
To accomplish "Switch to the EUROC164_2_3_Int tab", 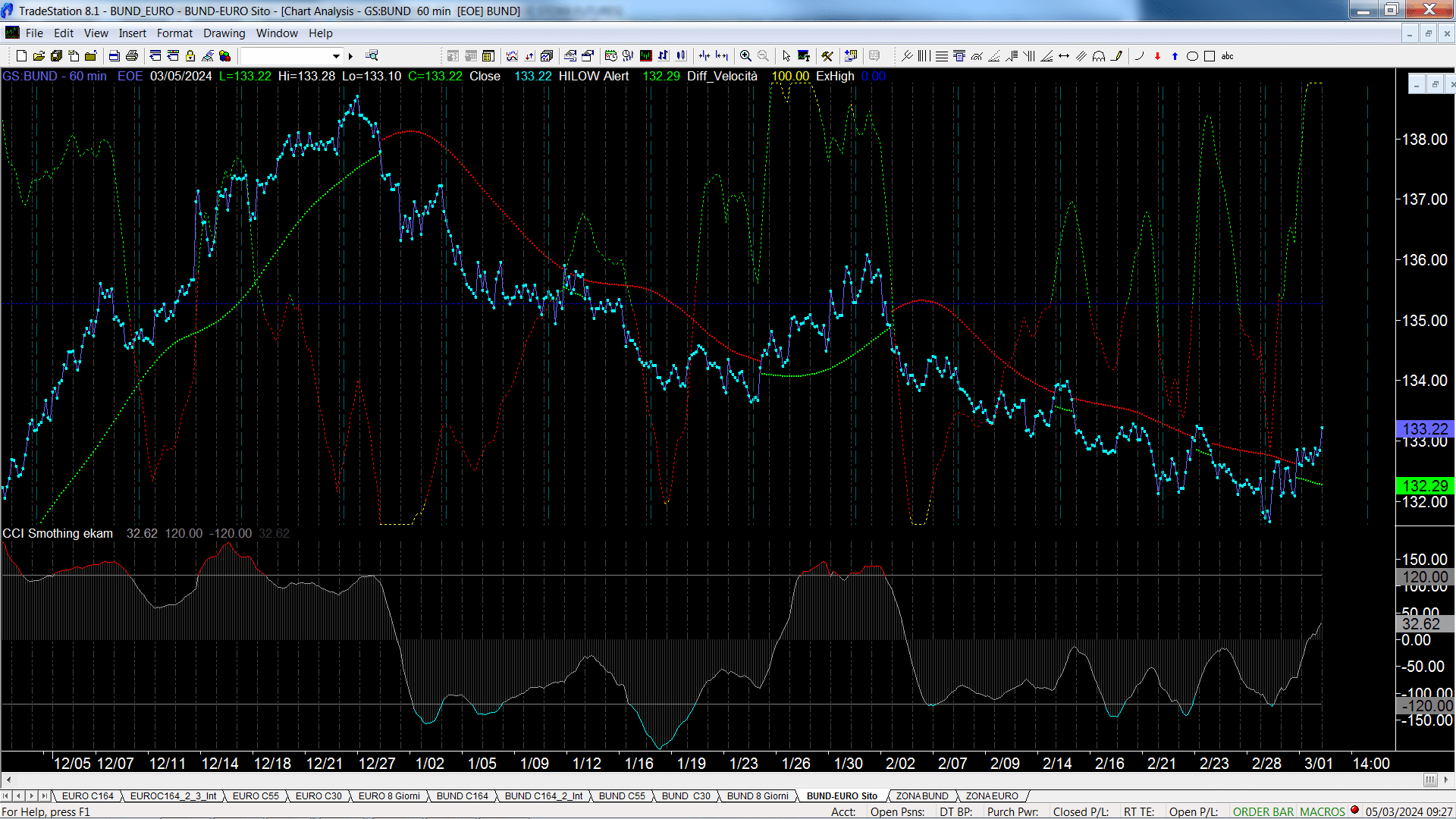I will tap(173, 795).
